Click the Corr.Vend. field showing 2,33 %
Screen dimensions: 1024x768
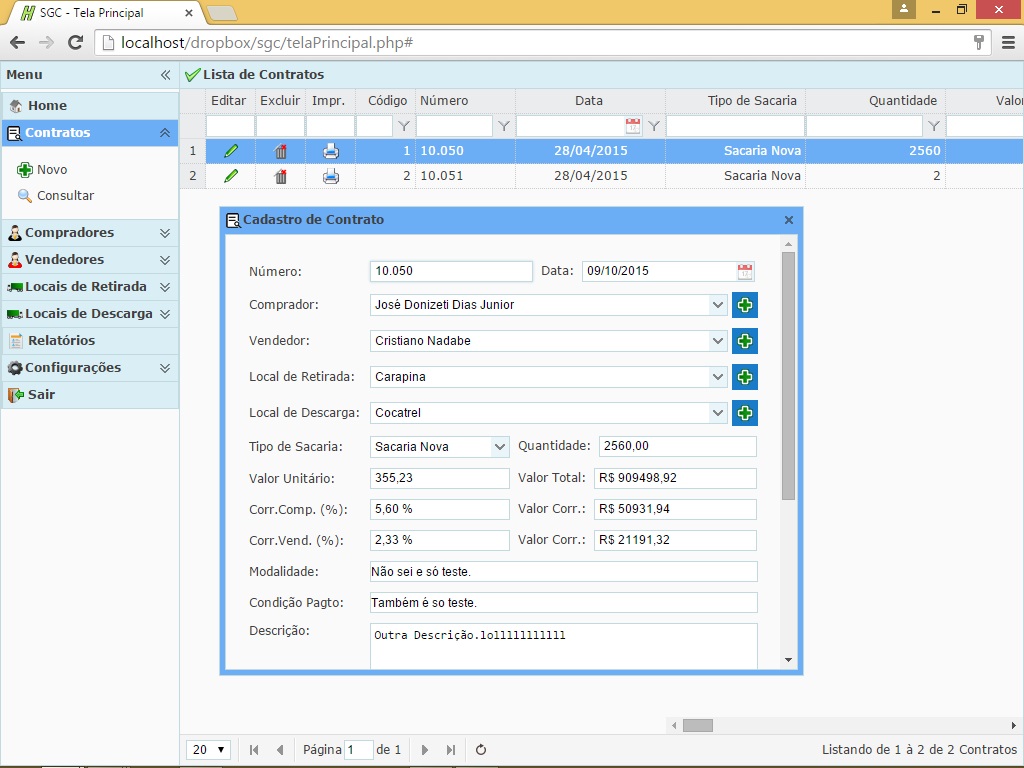click(x=440, y=540)
